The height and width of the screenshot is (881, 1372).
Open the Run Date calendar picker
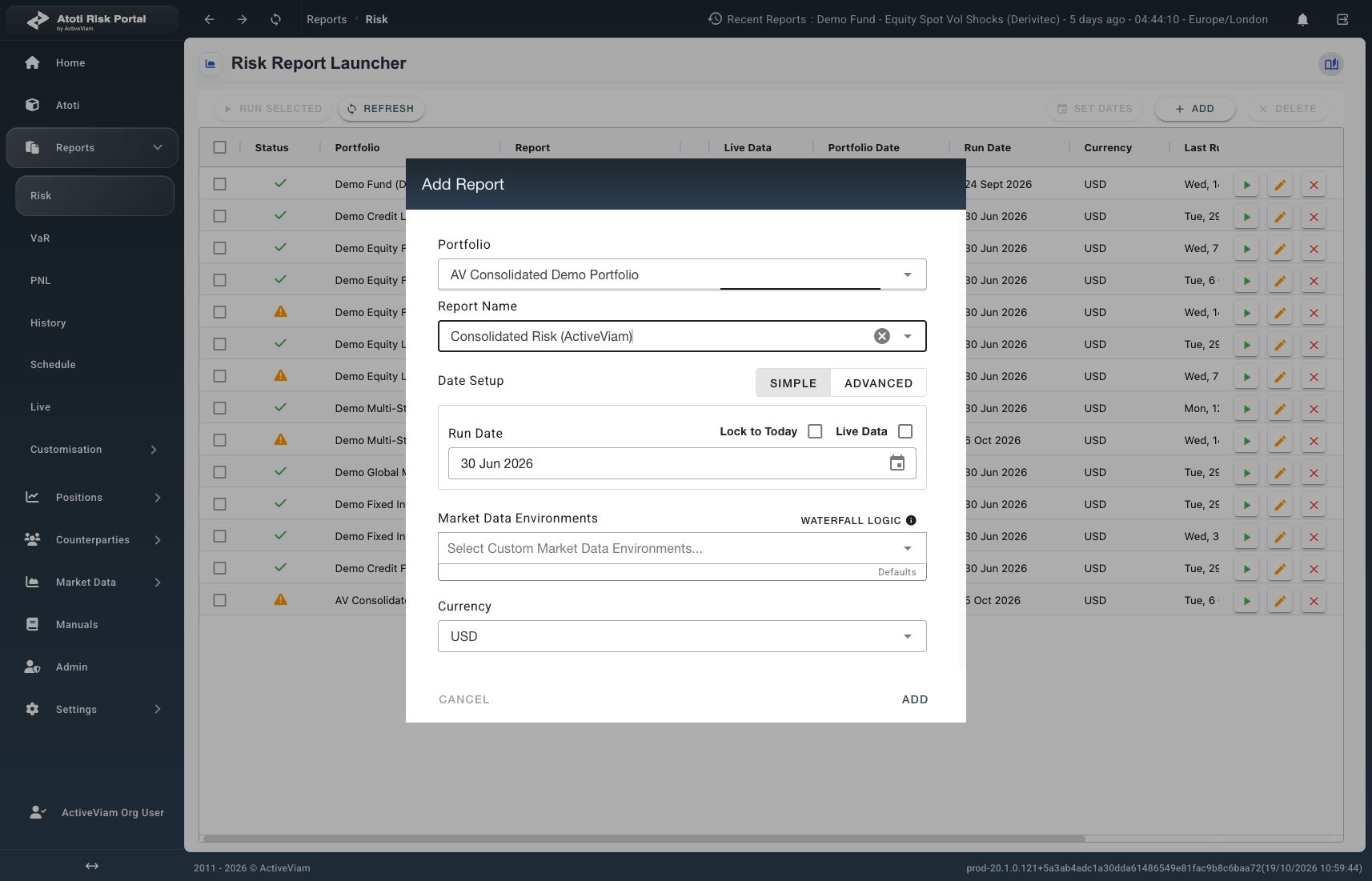pos(897,463)
